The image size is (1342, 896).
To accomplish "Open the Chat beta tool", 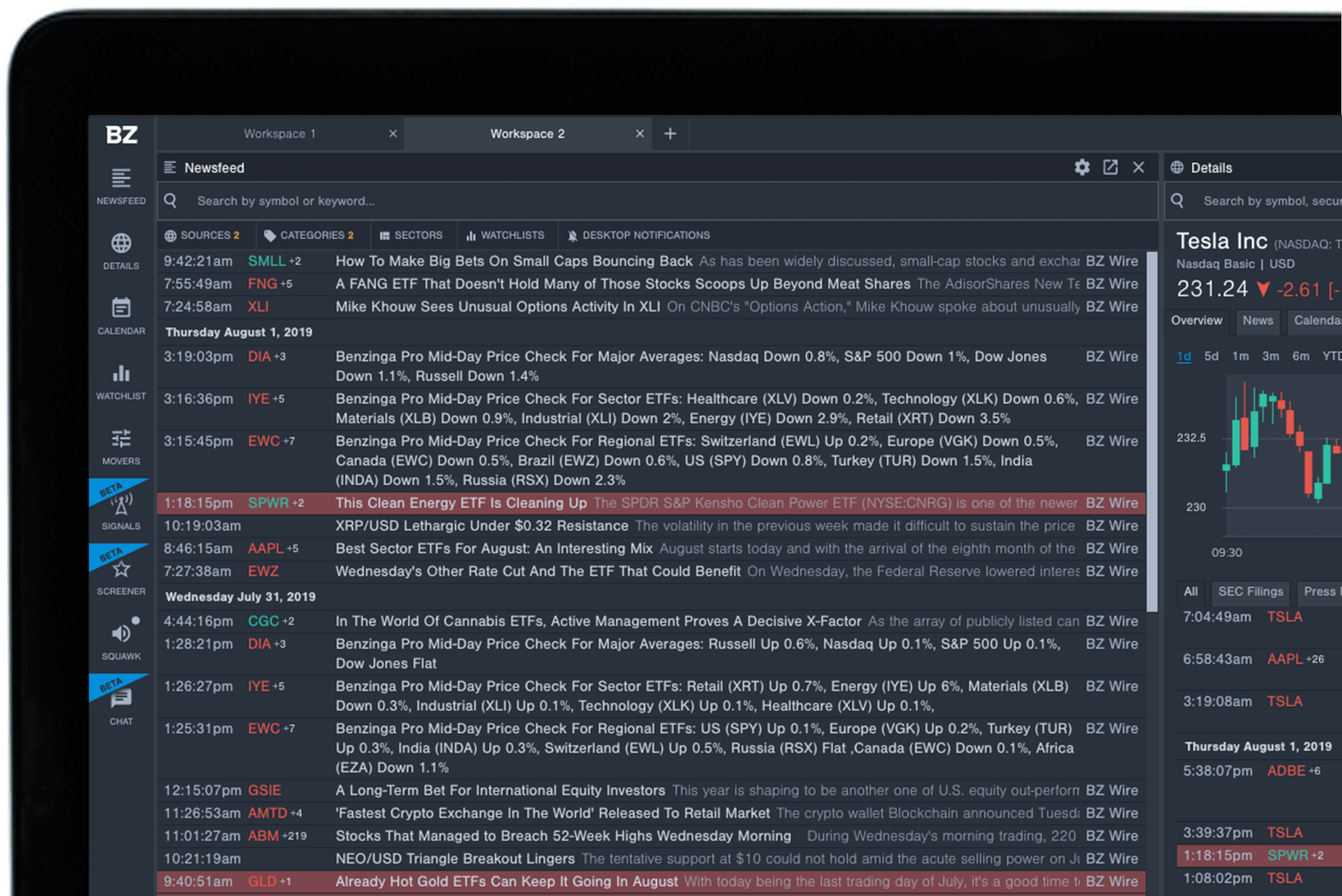I will pos(121,707).
